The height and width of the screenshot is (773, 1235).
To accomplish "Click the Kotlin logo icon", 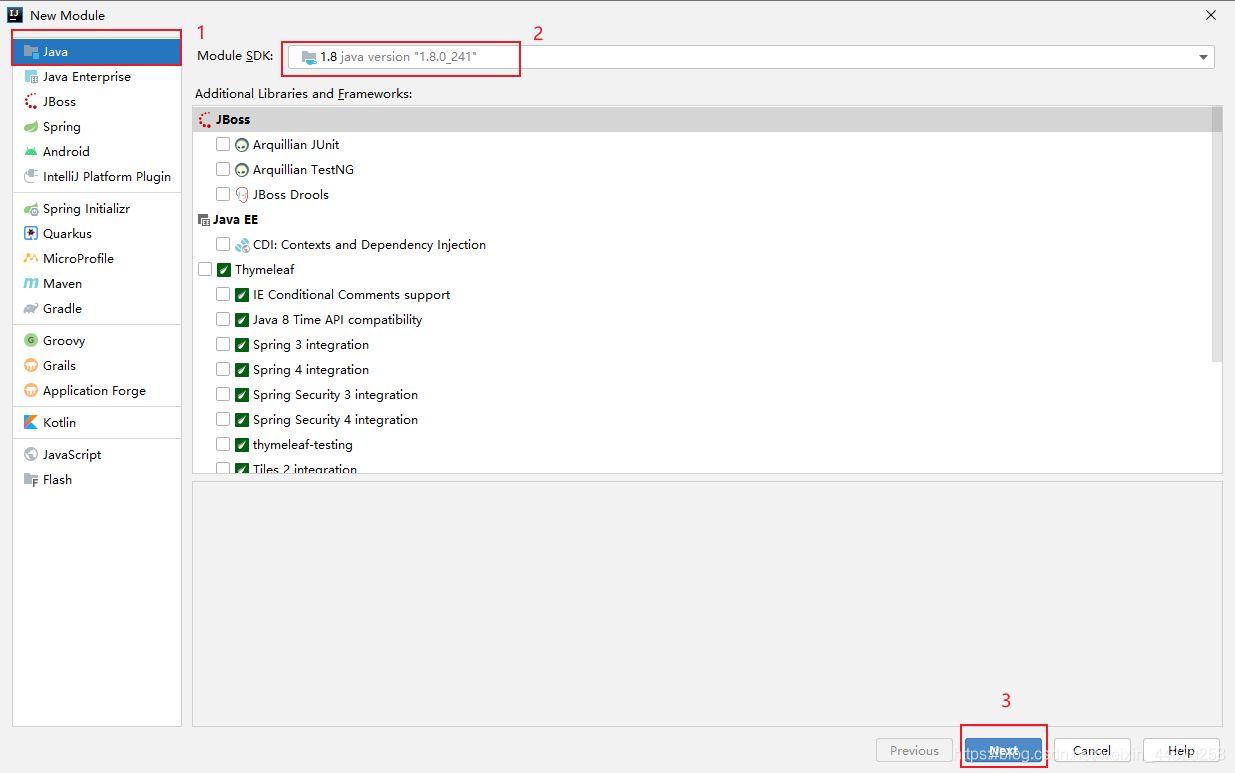I will [x=31, y=422].
